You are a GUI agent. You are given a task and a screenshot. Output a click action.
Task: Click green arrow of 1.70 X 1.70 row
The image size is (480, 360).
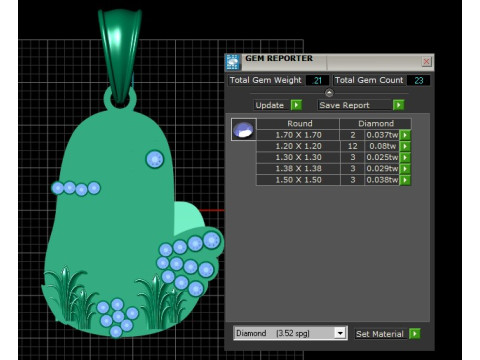(x=405, y=135)
